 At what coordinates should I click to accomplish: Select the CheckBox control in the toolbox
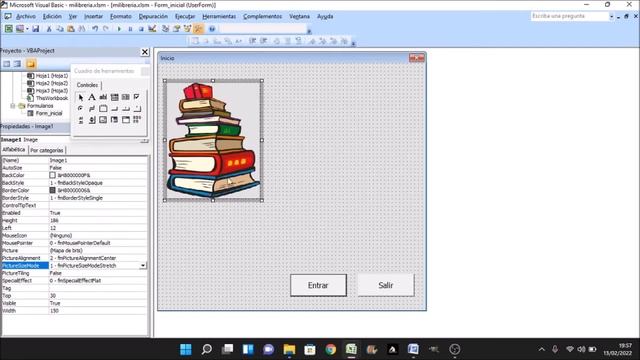pos(137,97)
